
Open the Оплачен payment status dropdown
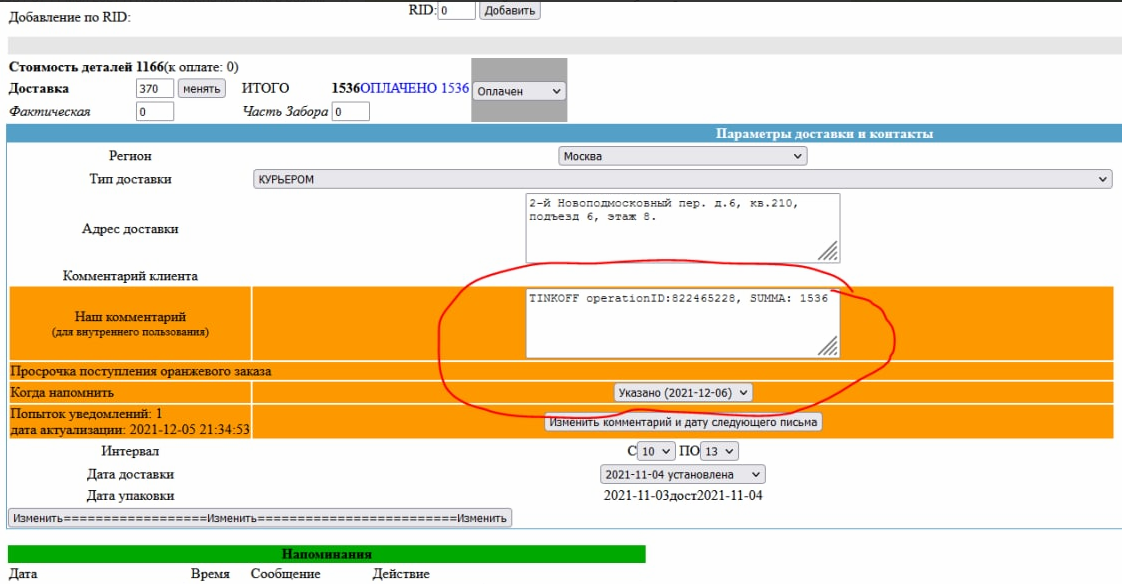[x=519, y=91]
